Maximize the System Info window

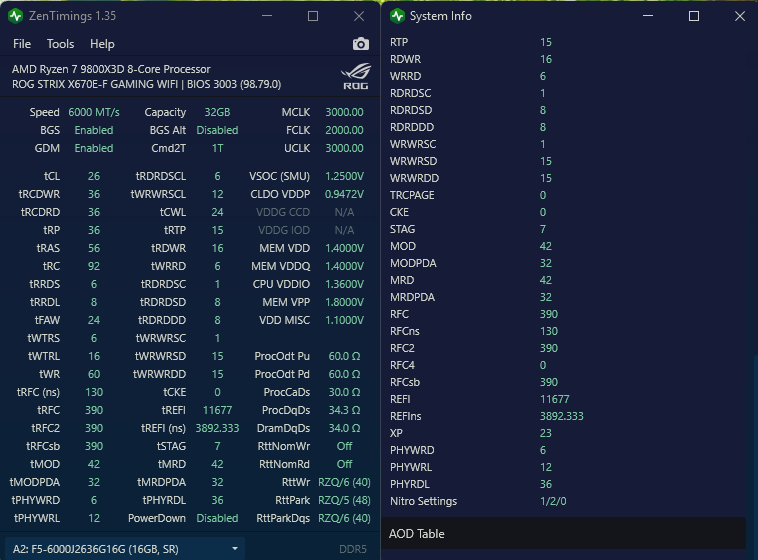point(693,16)
